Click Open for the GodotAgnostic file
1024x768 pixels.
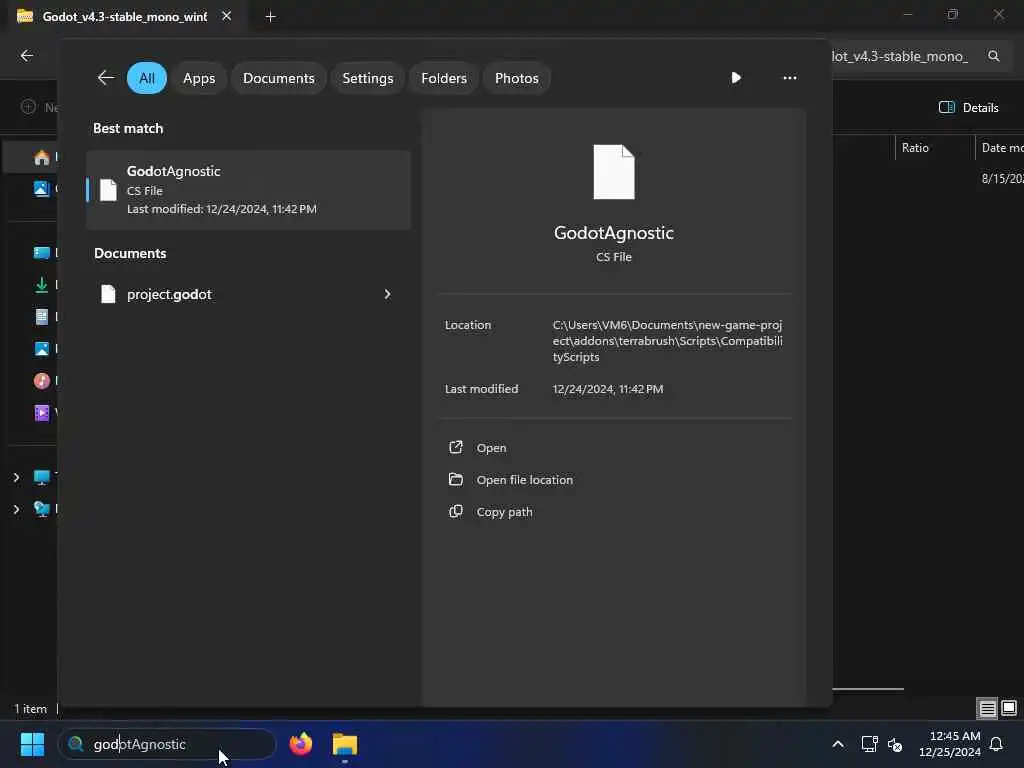[491, 448]
